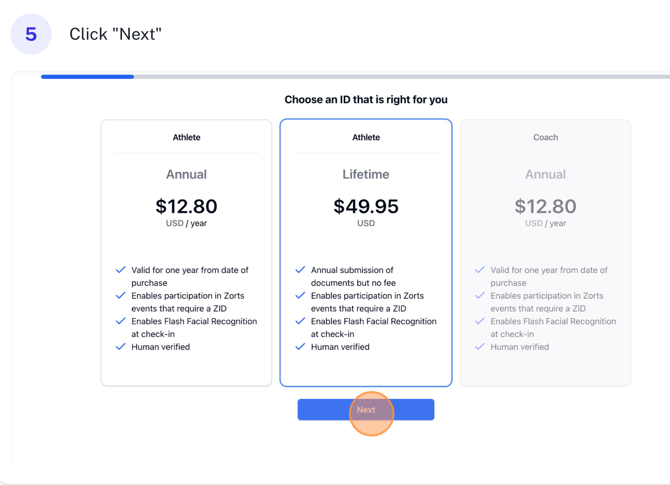Click checkmark beside "Valid for one year" in Athlete Annual card
The width and height of the screenshot is (670, 485).
pyautogui.click(x=121, y=270)
